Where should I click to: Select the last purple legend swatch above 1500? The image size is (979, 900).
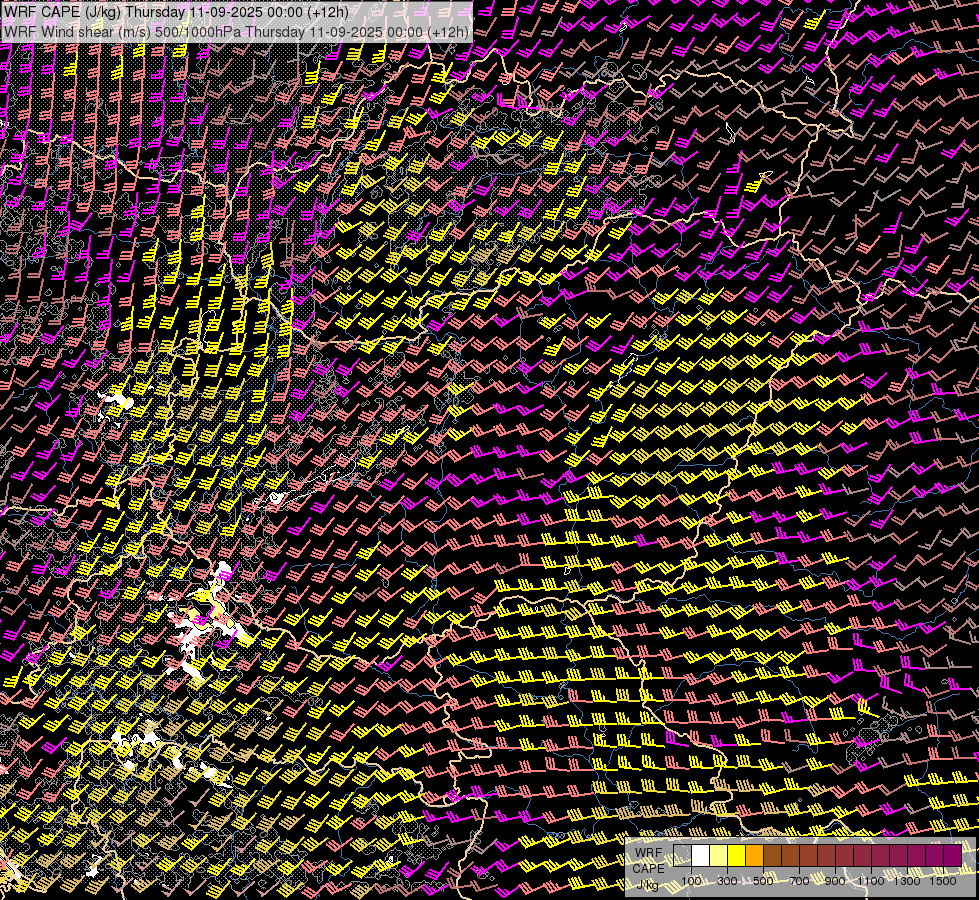[x=952, y=855]
